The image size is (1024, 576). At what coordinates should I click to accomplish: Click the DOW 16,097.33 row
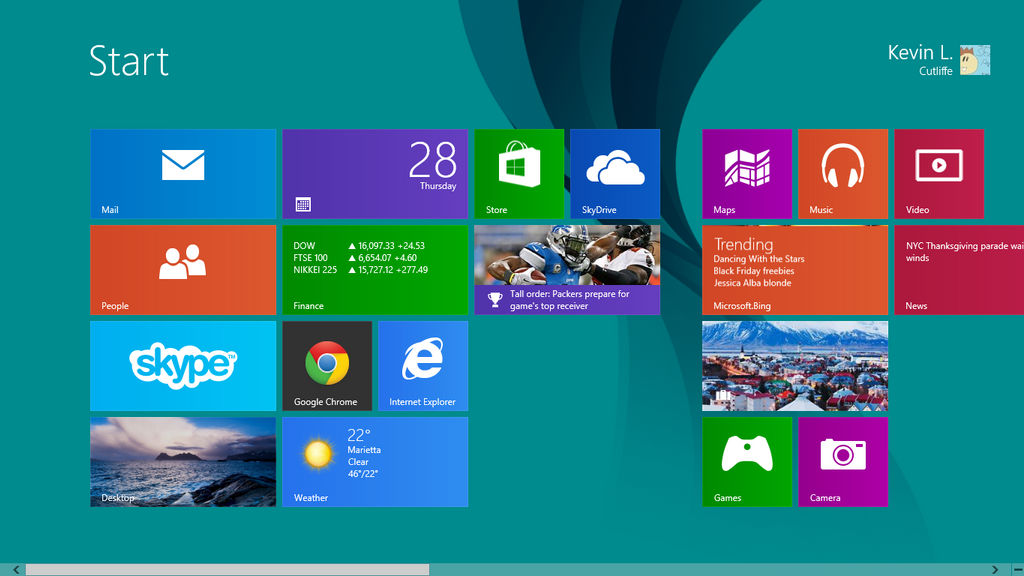point(359,246)
